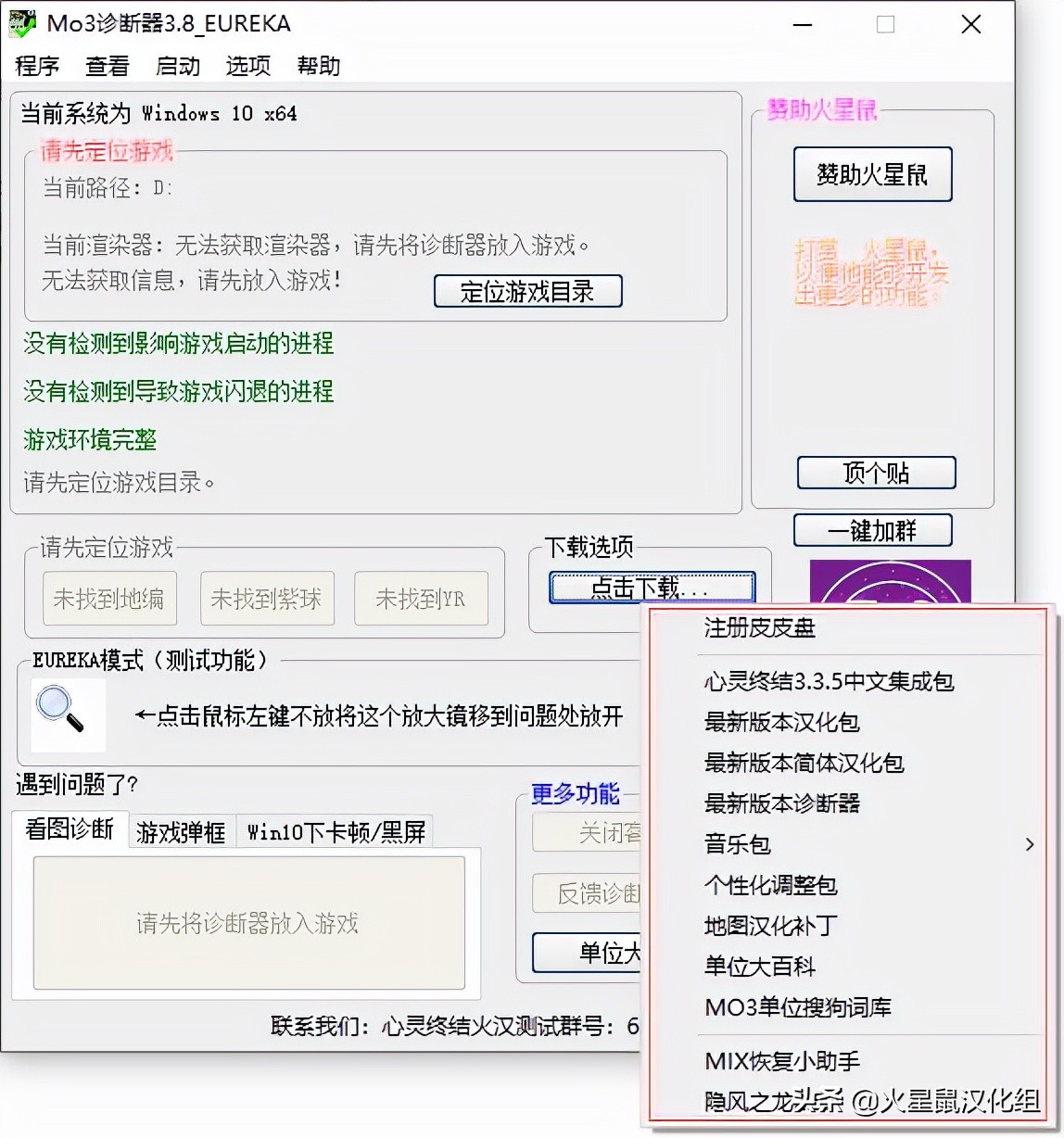Click the EUREKA magnifying glass tool icon
The width and height of the screenshot is (1064, 1138).
coord(67,714)
